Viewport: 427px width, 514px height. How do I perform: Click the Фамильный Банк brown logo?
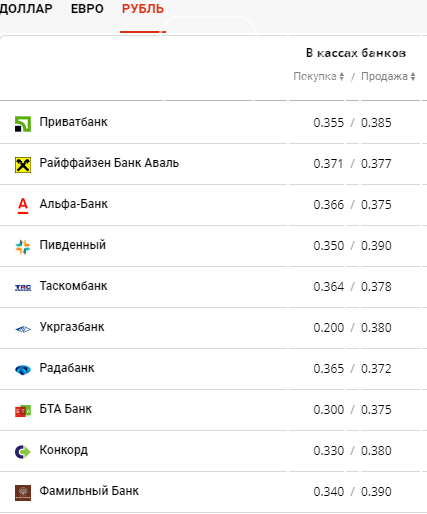(23, 493)
